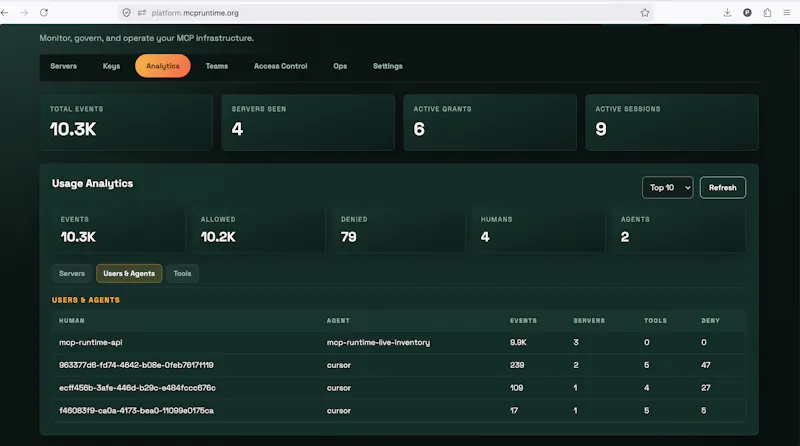Click the Refresh button
This screenshot has height=446, width=800.
pyautogui.click(x=722, y=188)
